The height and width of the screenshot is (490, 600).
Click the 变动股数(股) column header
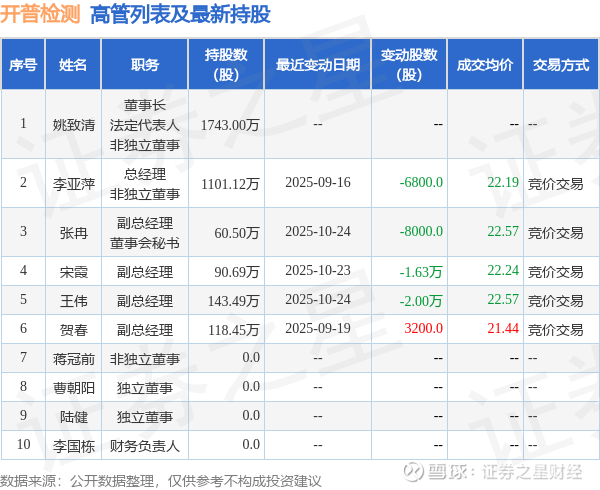[409, 64]
